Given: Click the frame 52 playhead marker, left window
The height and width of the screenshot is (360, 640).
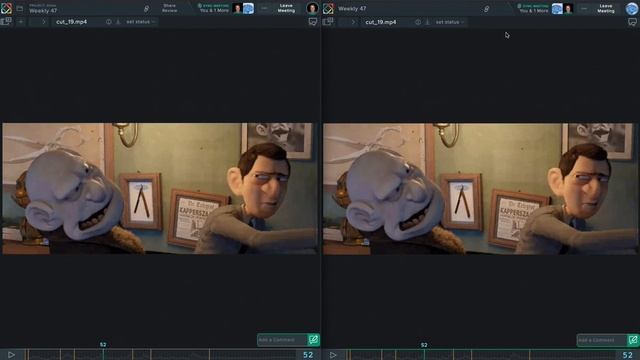Looking at the screenshot, I should click(x=103, y=345).
